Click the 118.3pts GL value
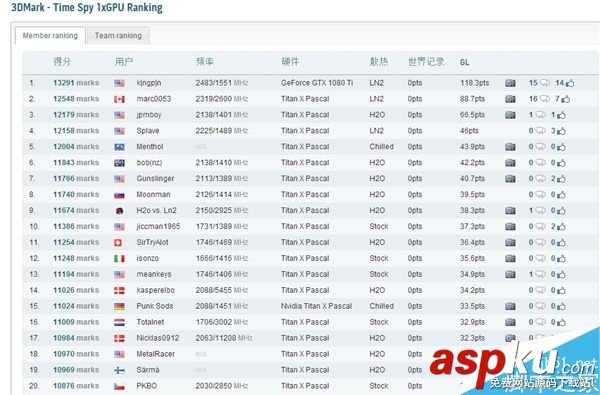 (474, 83)
